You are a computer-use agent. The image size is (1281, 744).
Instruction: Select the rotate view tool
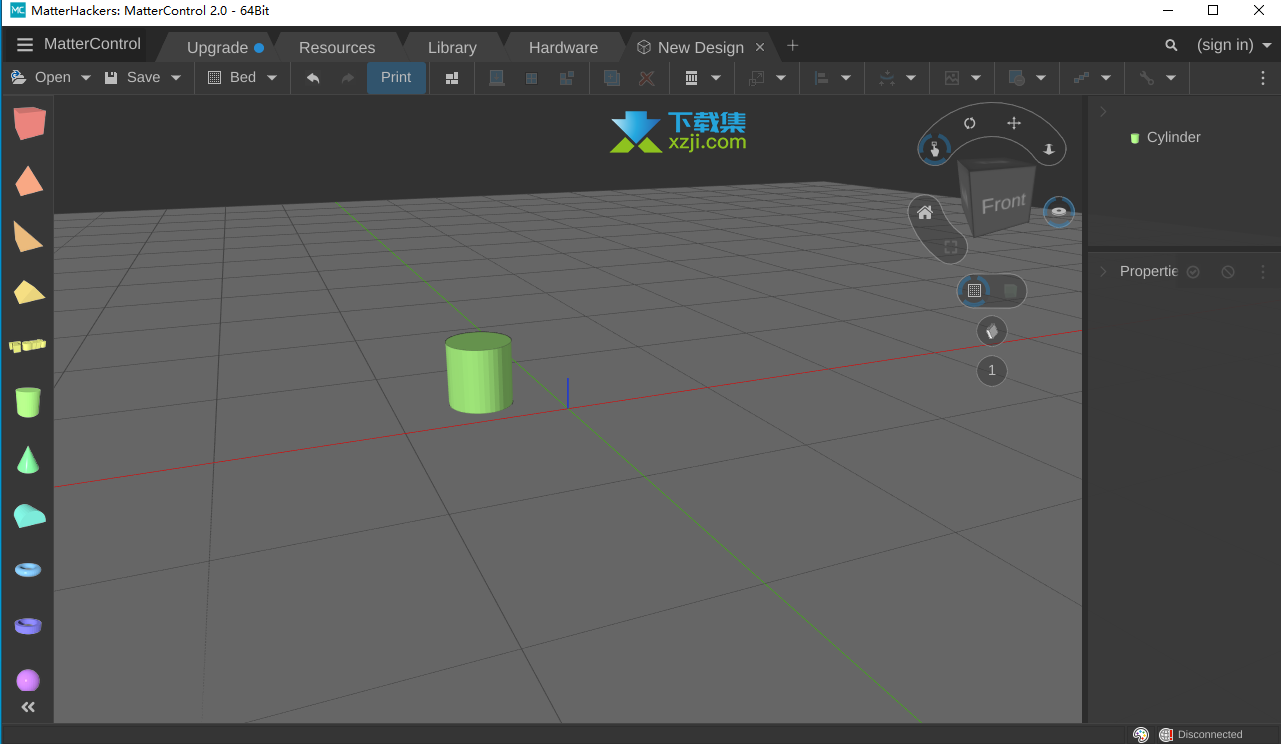(x=970, y=123)
